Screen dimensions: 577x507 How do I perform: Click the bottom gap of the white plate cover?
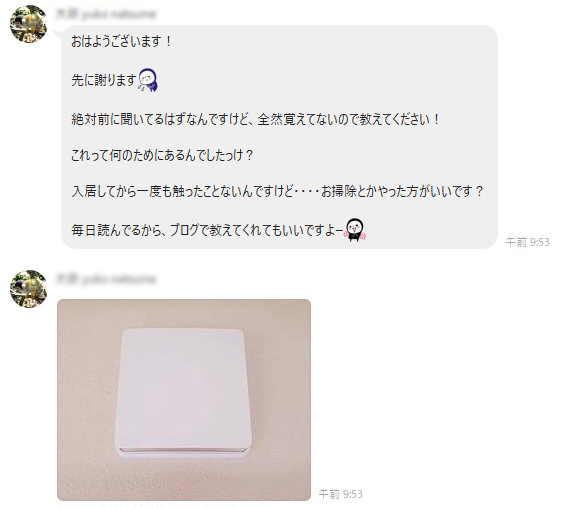pyautogui.click(x=183, y=450)
